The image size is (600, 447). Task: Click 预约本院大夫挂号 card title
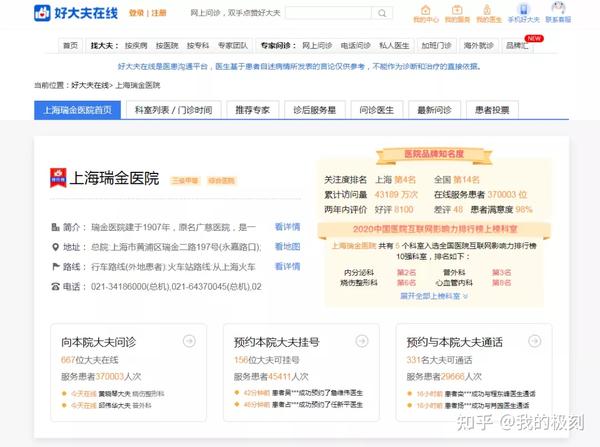(276, 342)
